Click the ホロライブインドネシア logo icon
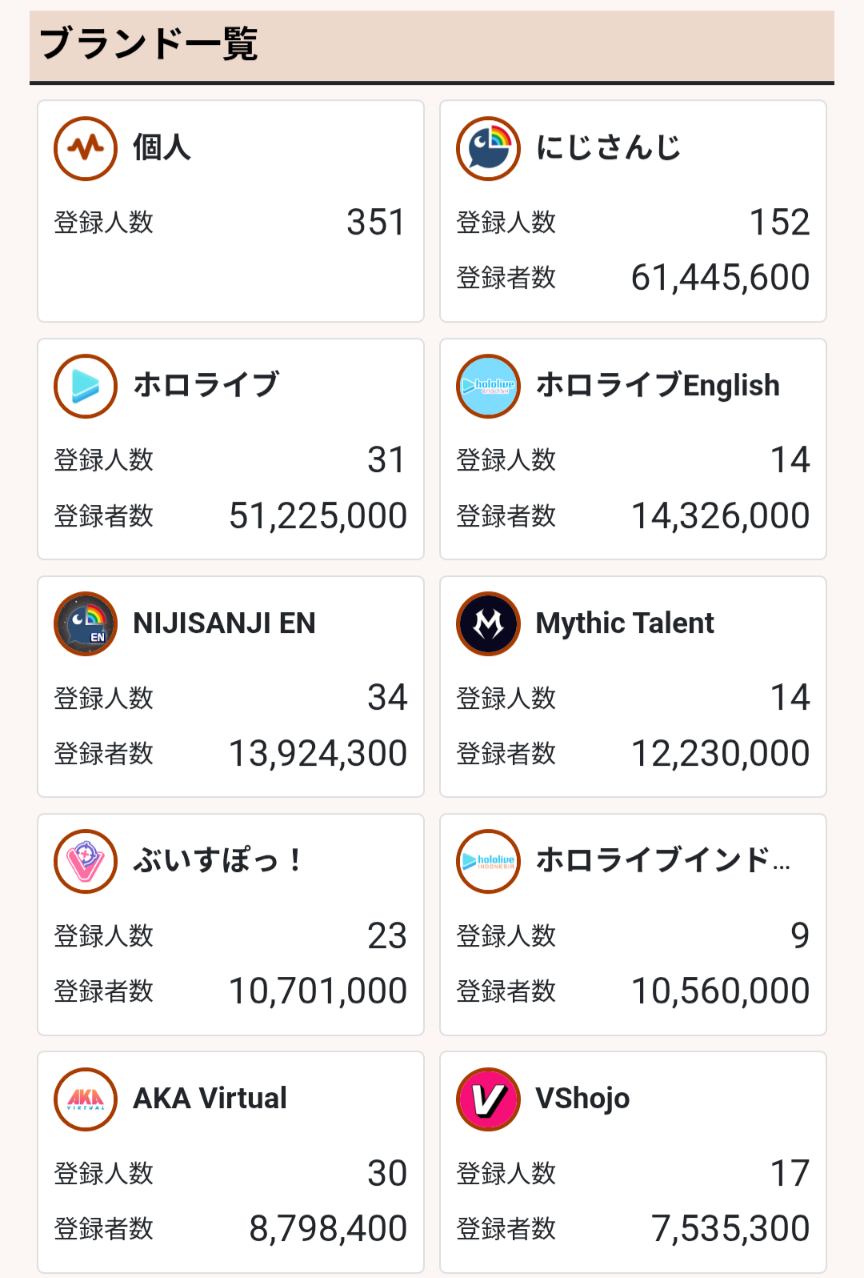 tap(488, 861)
